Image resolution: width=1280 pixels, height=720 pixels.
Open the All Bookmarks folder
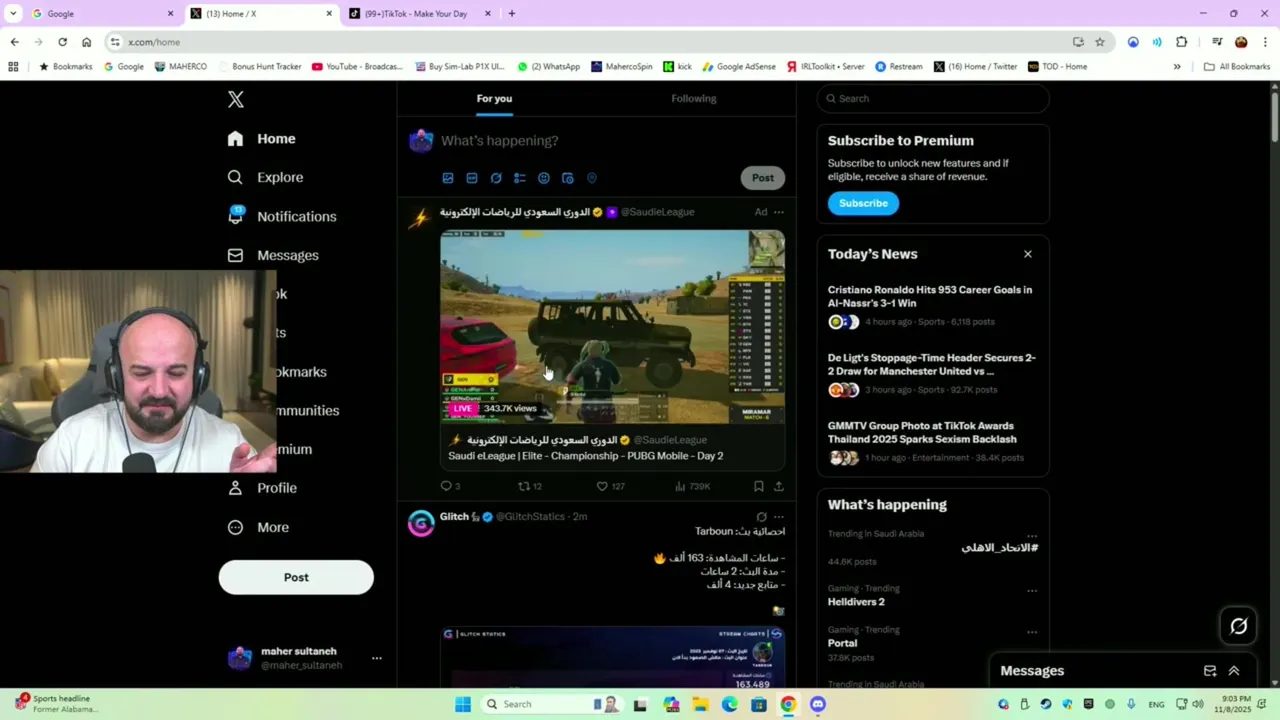click(x=1237, y=67)
